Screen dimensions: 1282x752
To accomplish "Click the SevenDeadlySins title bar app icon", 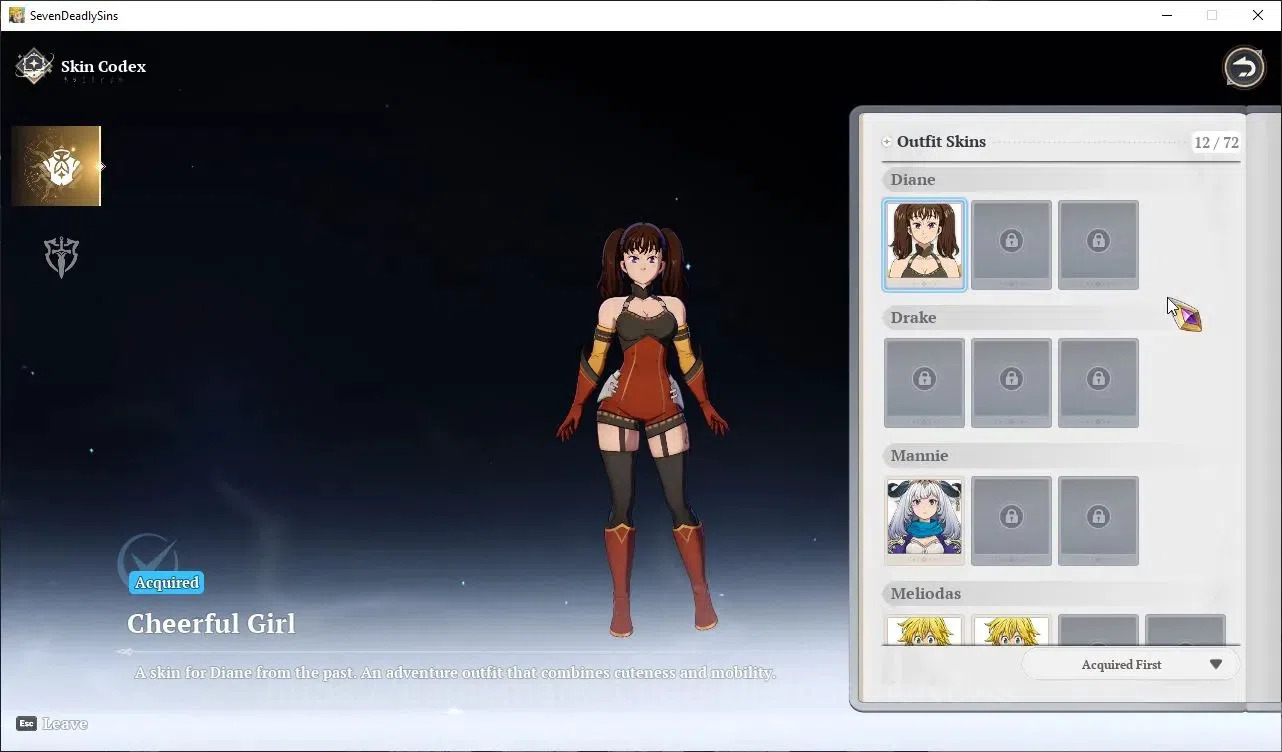I will (x=17, y=15).
